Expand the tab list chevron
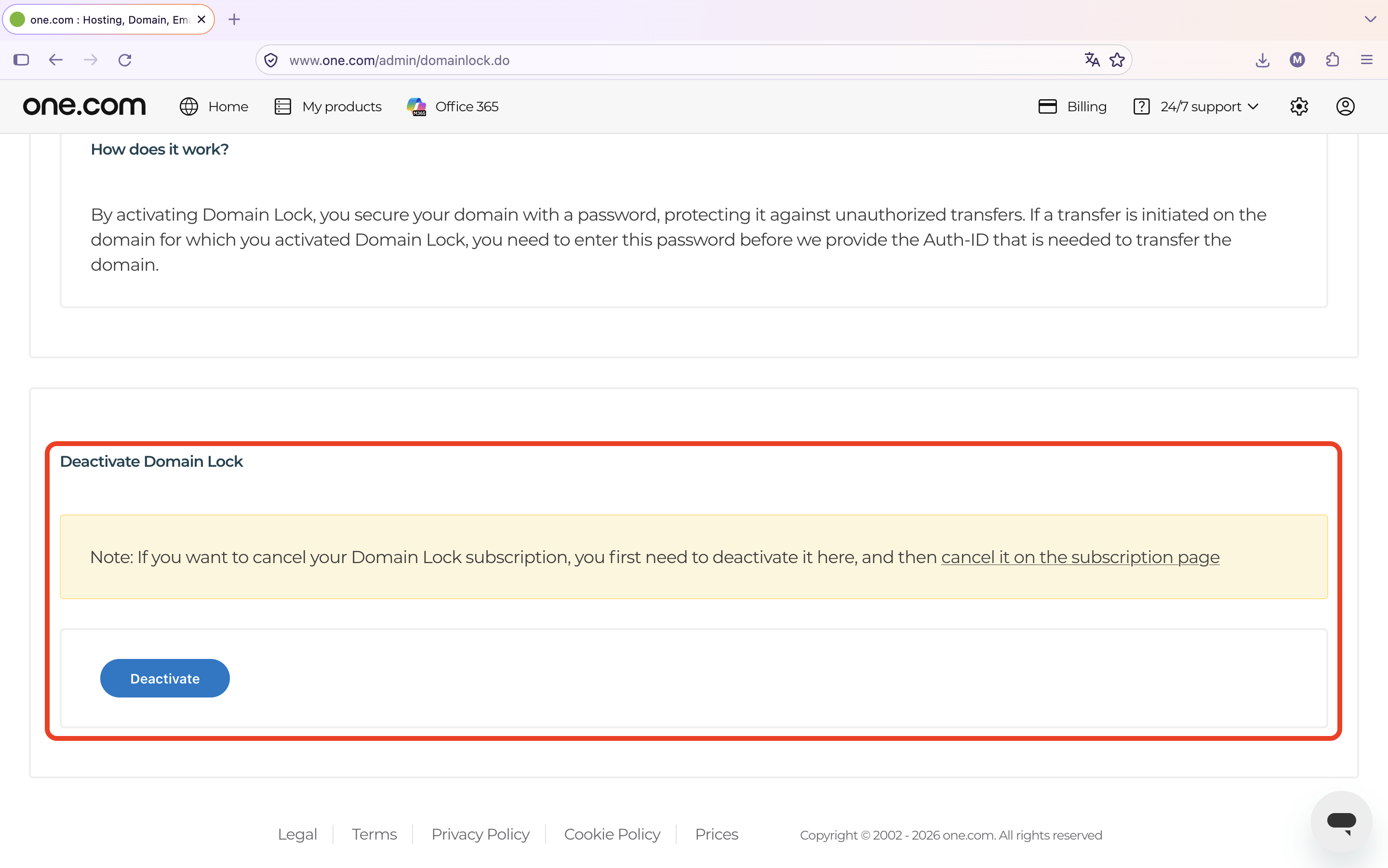Image resolution: width=1388 pixels, height=868 pixels. coord(1370,20)
